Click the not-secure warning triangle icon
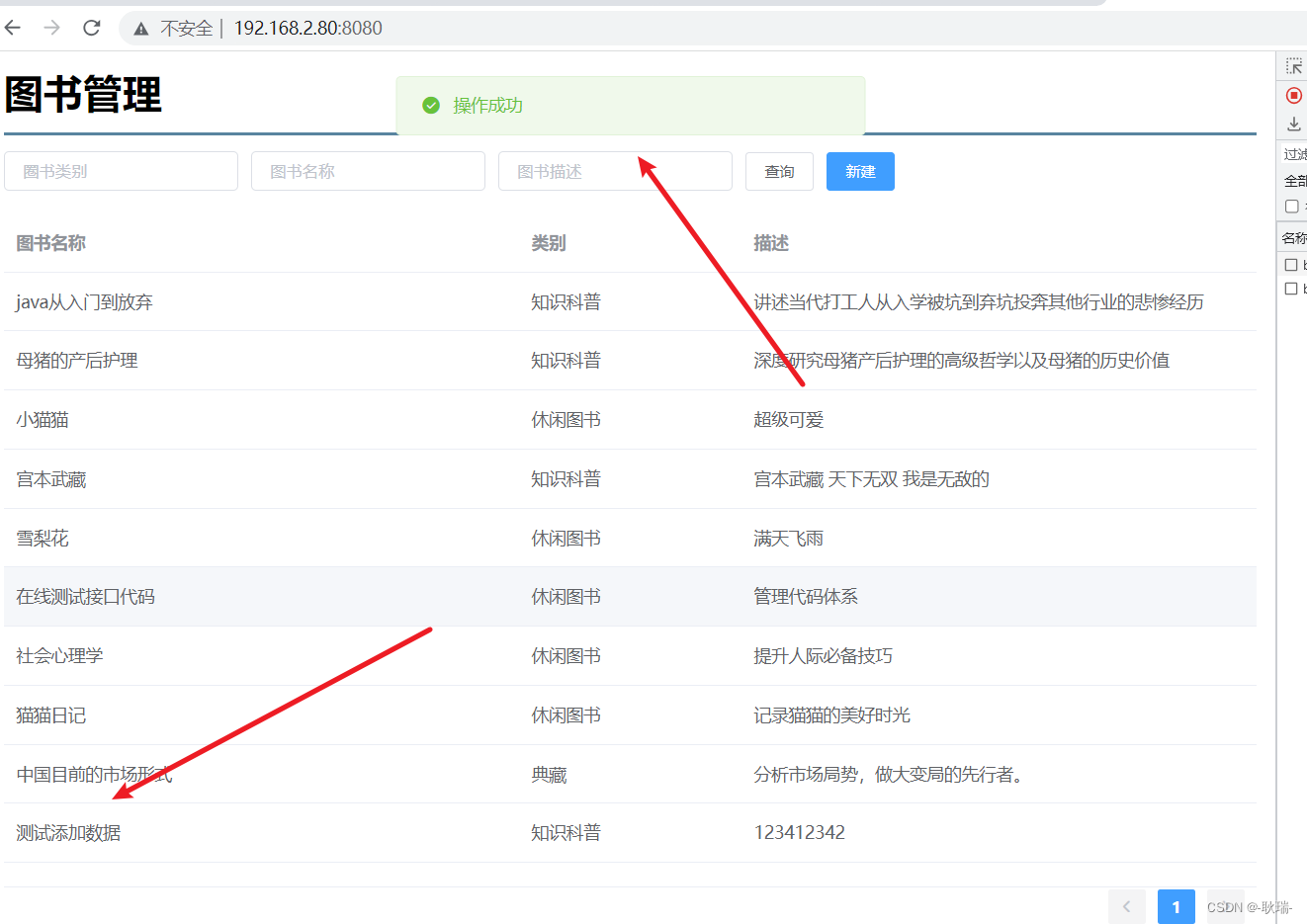This screenshot has height=924, width=1307. [x=141, y=29]
